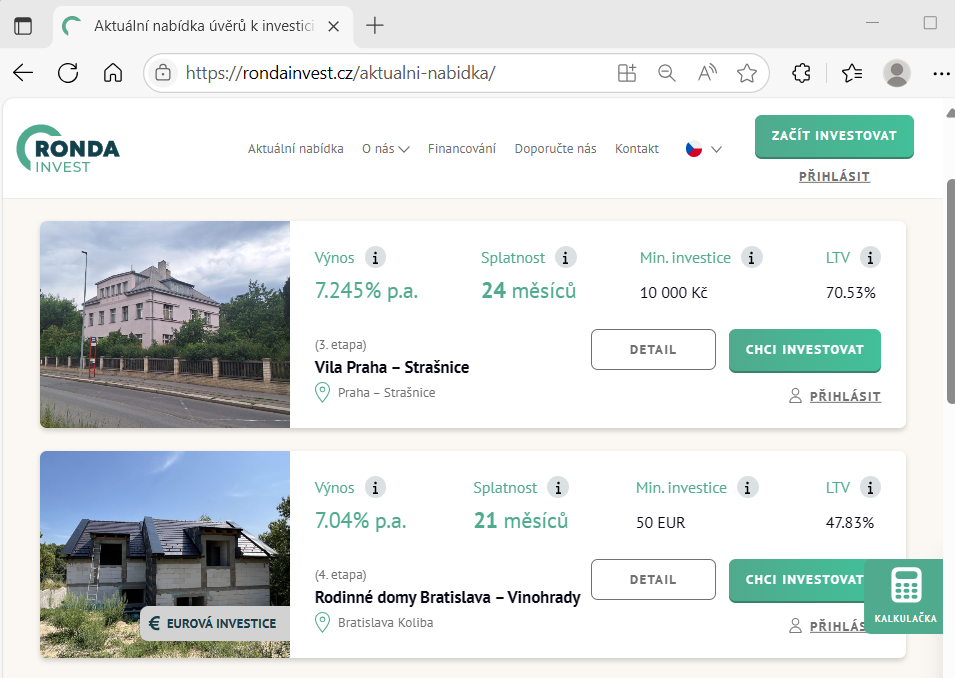Open the Kalkulačka calculator widget
955x678 pixels.
(905, 596)
